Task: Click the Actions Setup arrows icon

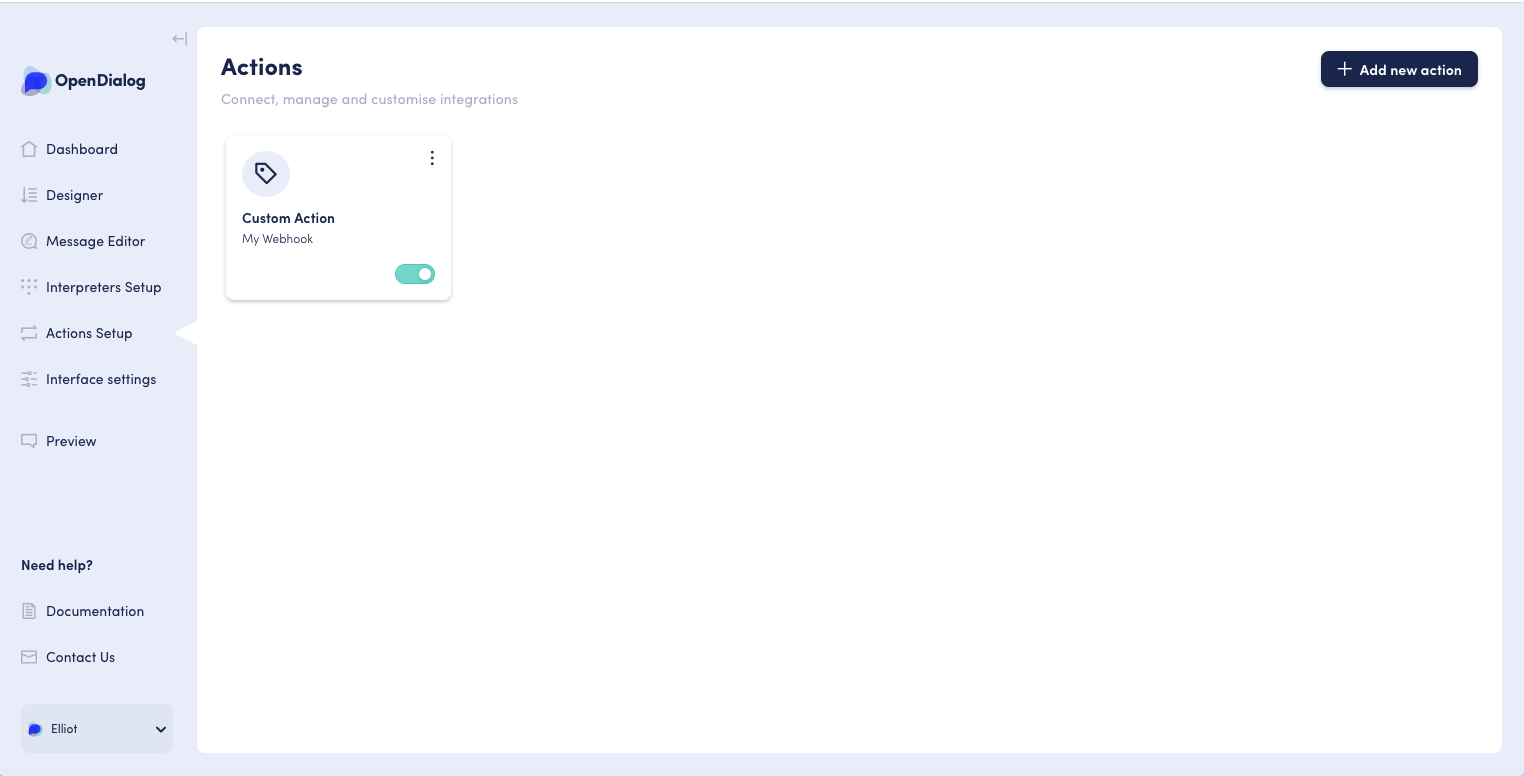Action: [29, 333]
